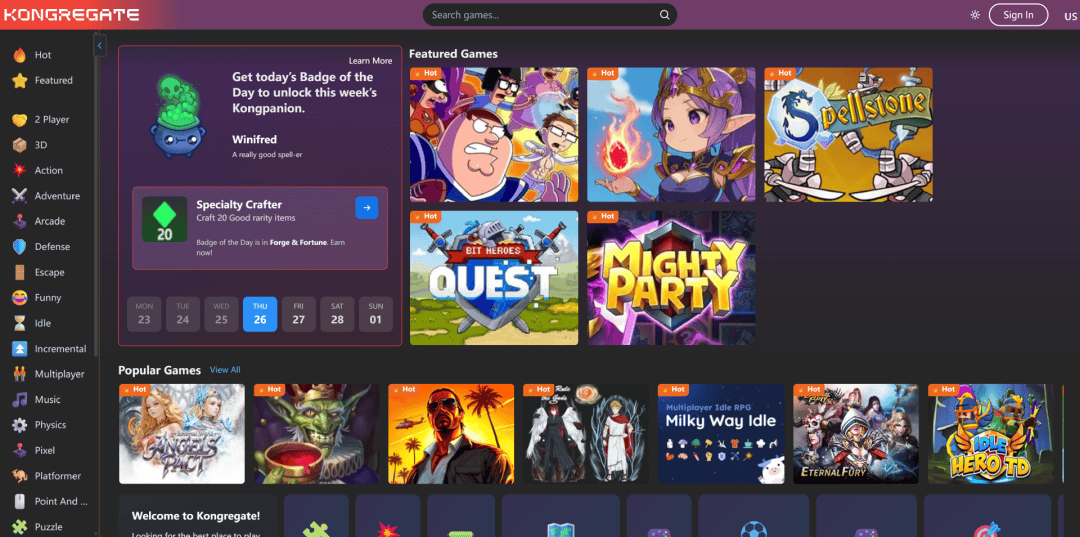The image size is (1080, 537).
Task: Click the blue arrow on Specialty Crafter
Action: [367, 208]
